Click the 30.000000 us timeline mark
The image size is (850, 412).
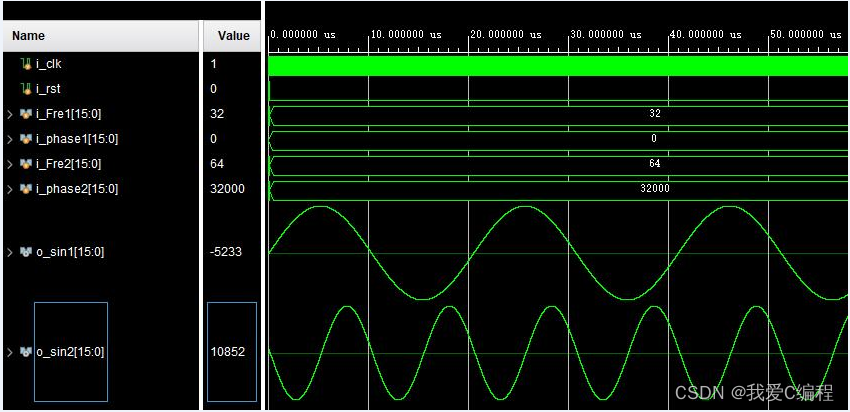tap(605, 34)
